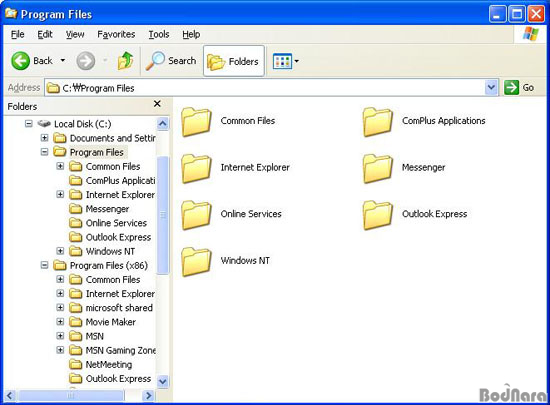
Task: Collapse the Local Disk (C:) tree node
Action: coord(29,123)
